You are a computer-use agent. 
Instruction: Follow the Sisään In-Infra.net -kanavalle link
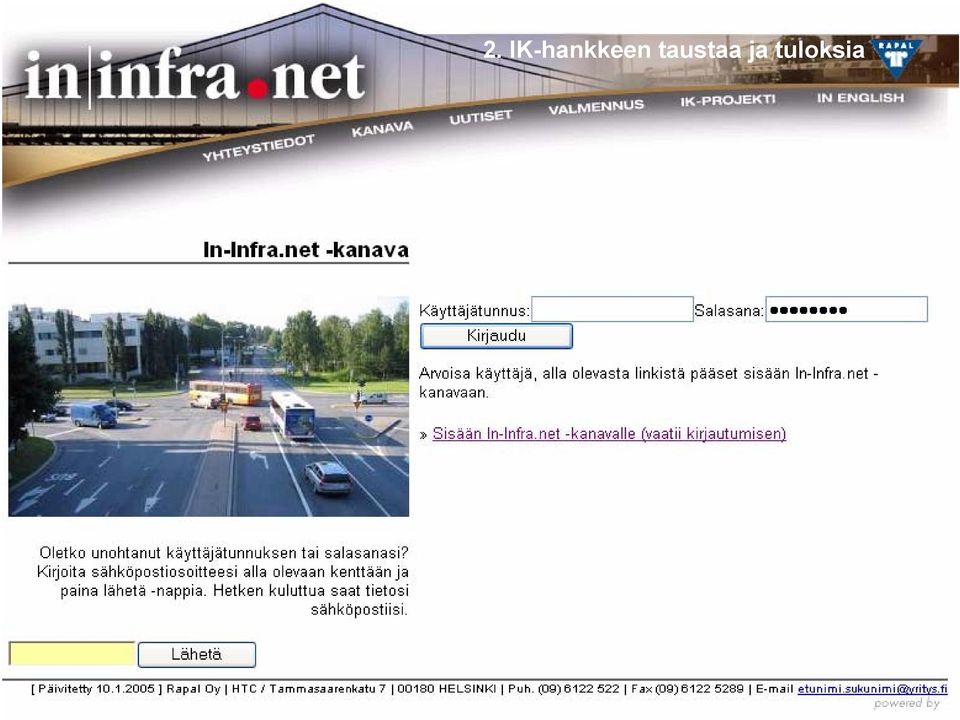609,433
